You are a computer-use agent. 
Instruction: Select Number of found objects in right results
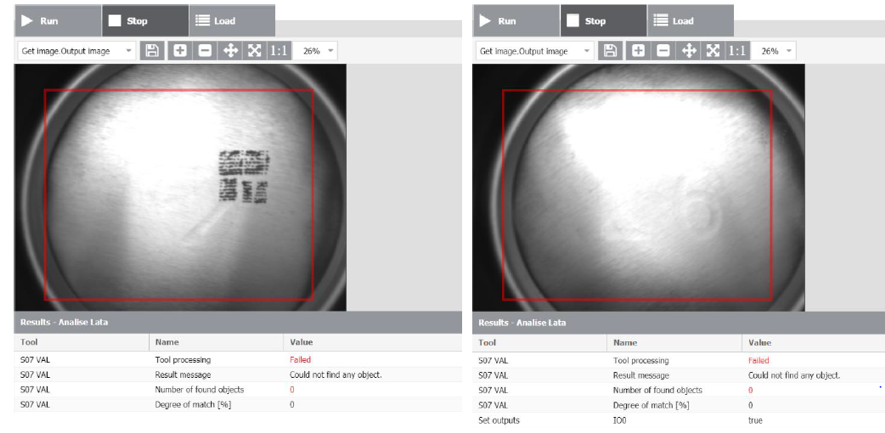[678, 390]
